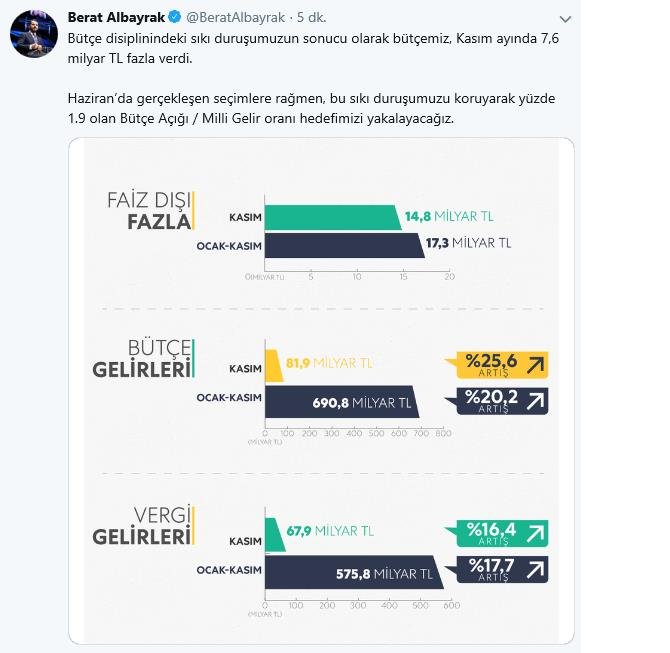Screen dimensions: 670x653
Task: Open the Berat Albayrak display name
Action: [x=116, y=17]
